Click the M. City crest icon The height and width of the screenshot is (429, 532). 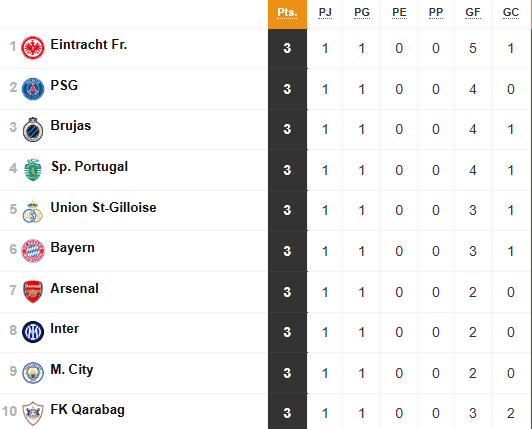[x=33, y=373]
